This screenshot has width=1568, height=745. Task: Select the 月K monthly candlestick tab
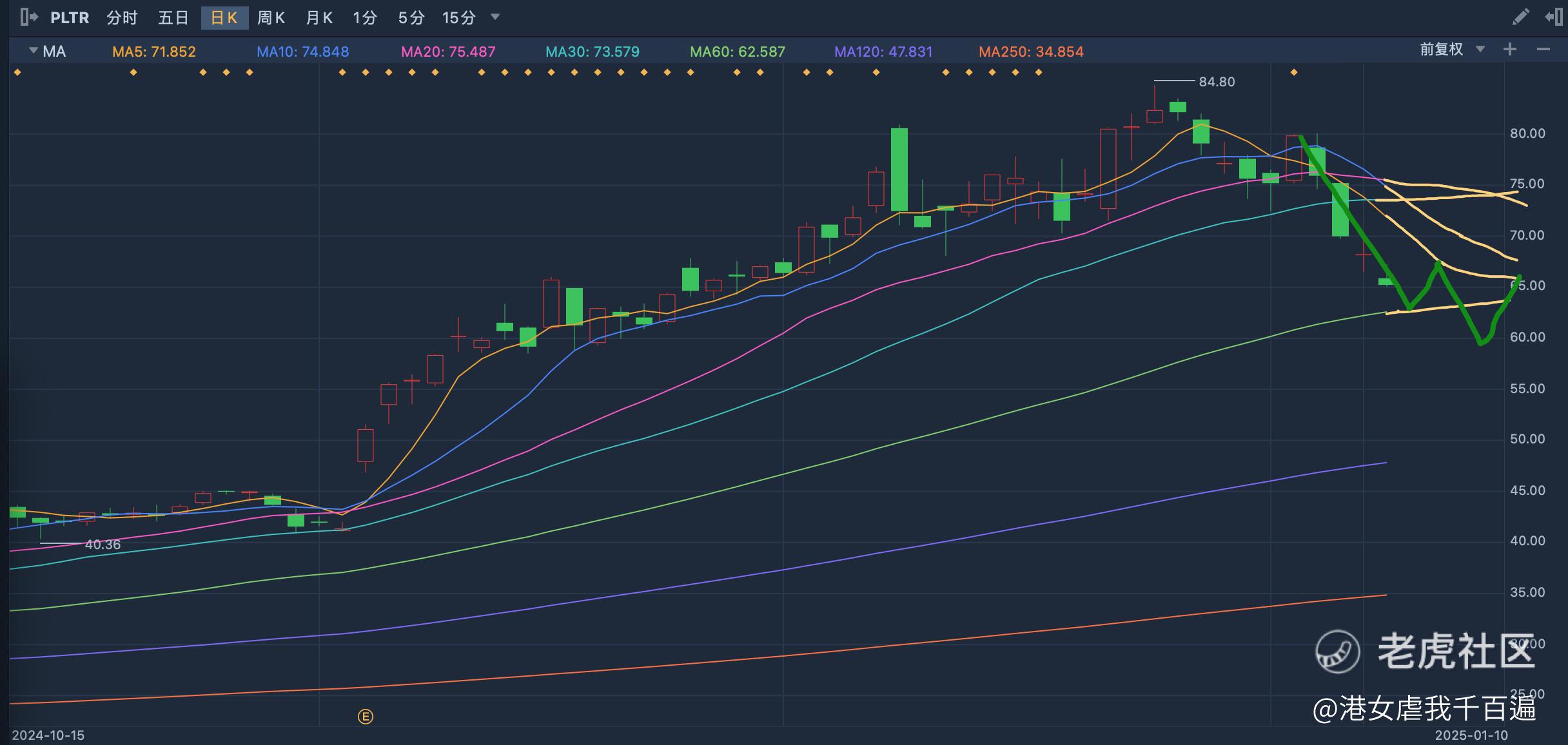pyautogui.click(x=319, y=18)
